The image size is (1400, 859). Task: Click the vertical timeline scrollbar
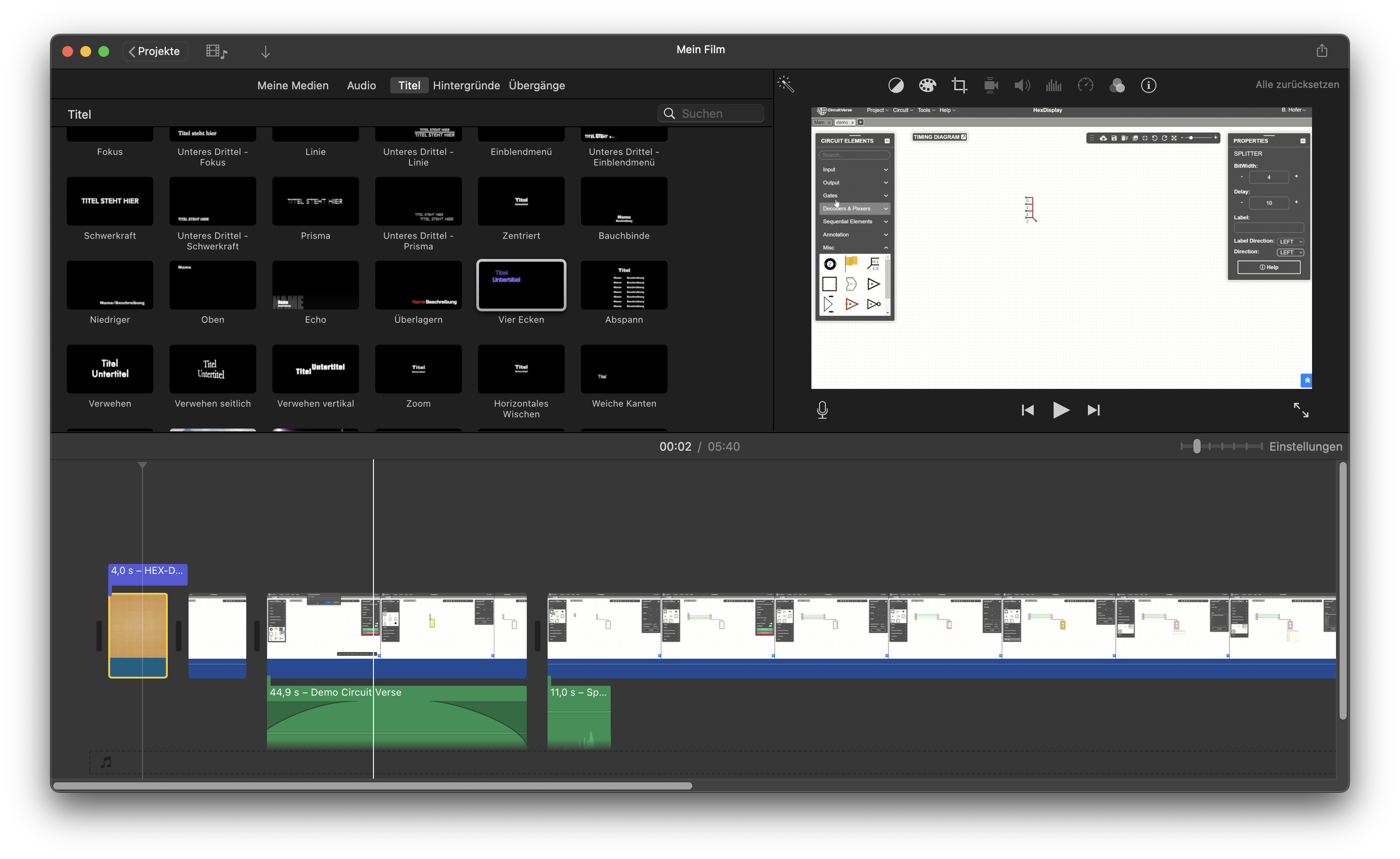(1342, 591)
